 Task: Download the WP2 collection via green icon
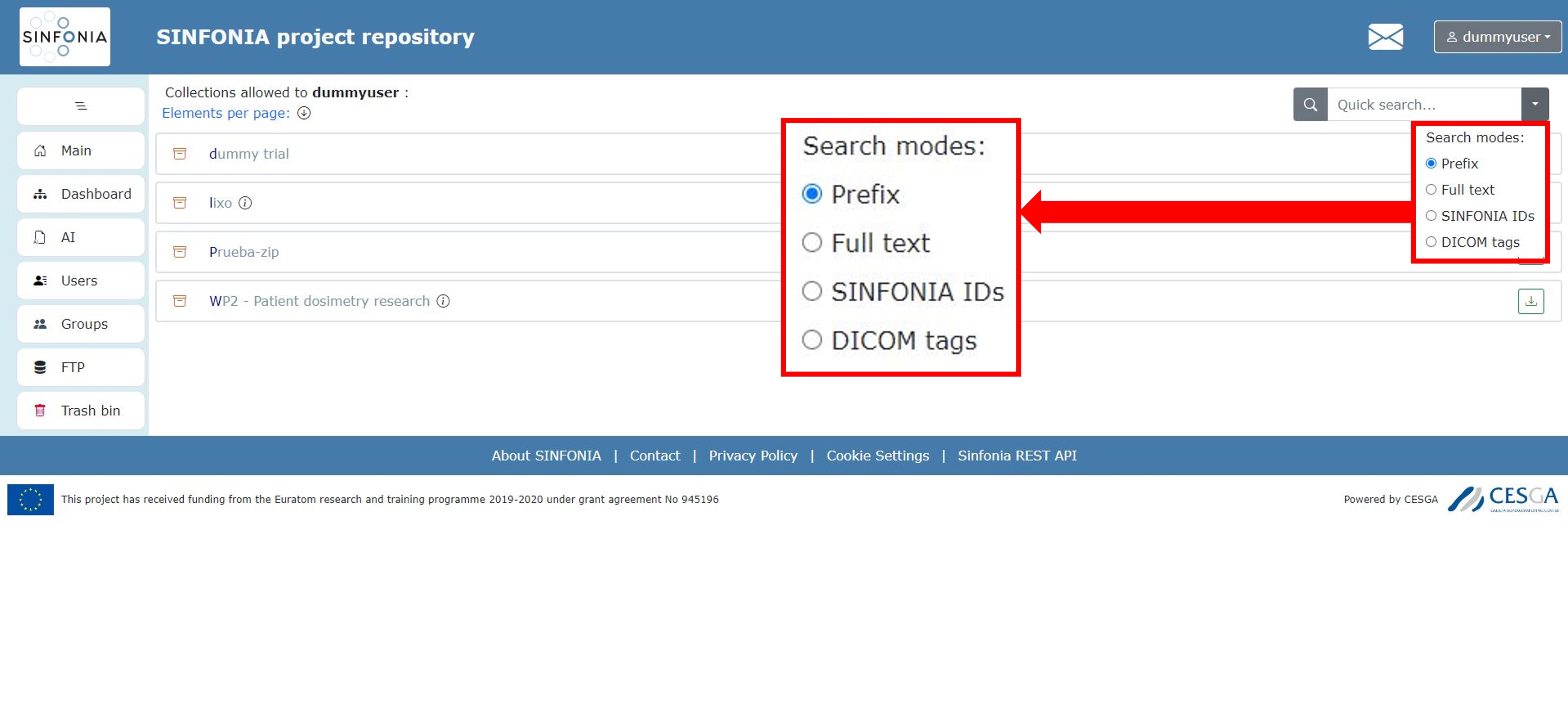click(x=1530, y=301)
